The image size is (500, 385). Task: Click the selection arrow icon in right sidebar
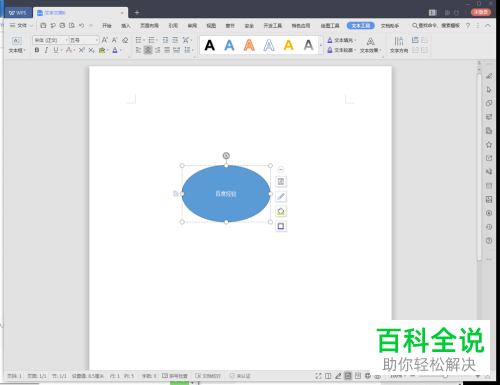(x=489, y=90)
